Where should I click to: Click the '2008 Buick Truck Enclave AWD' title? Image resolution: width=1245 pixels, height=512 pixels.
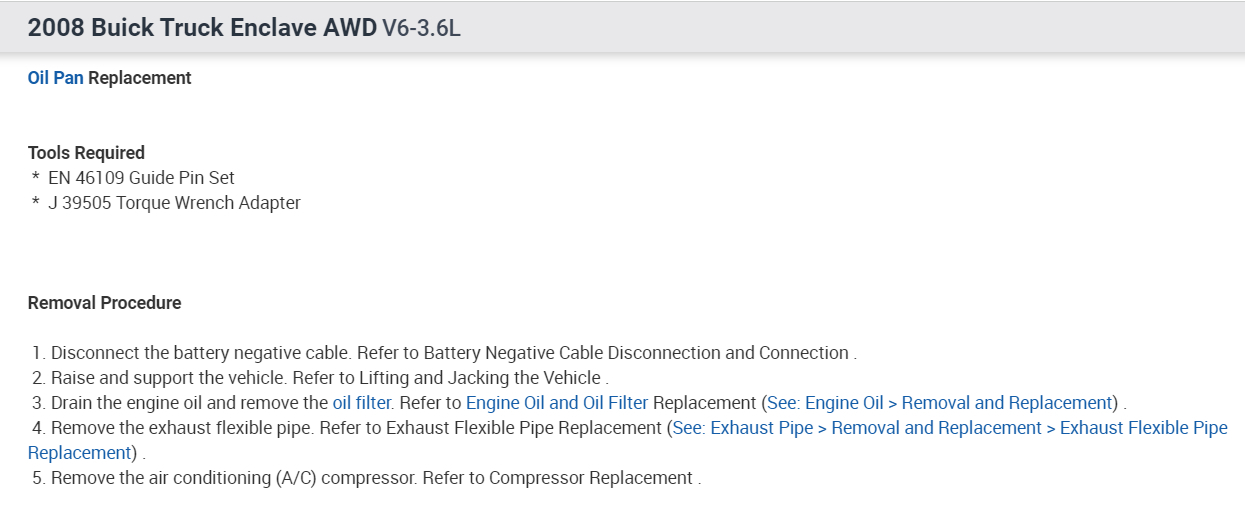(202, 28)
